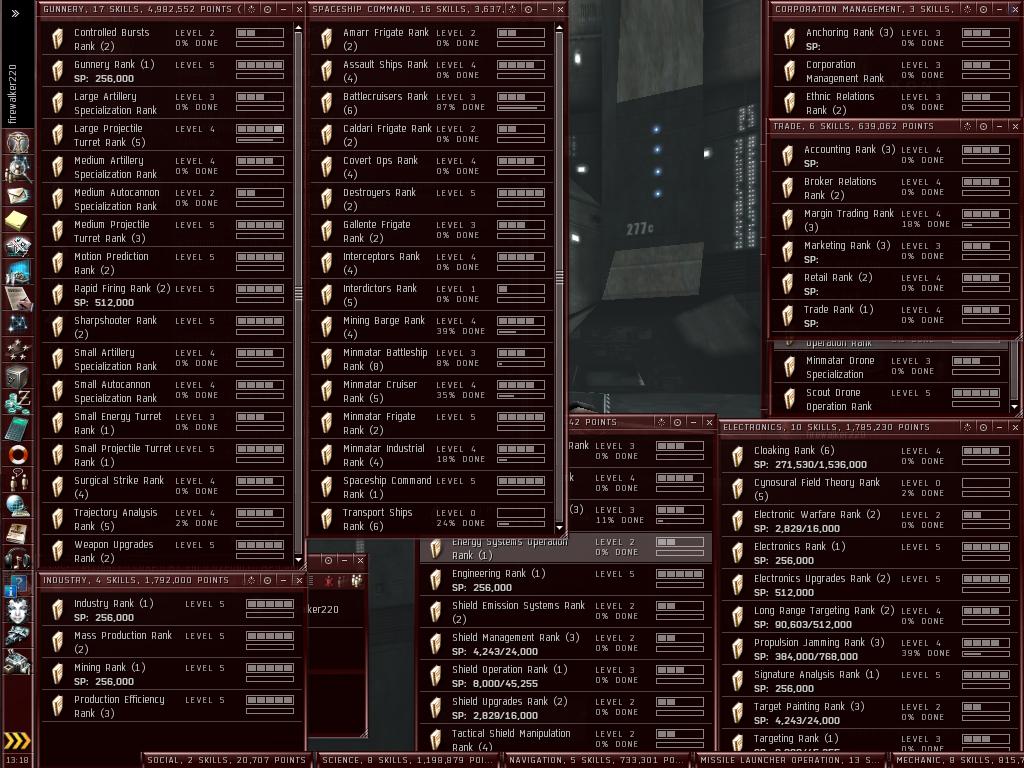Open the wallet coins icon

pos(18,402)
